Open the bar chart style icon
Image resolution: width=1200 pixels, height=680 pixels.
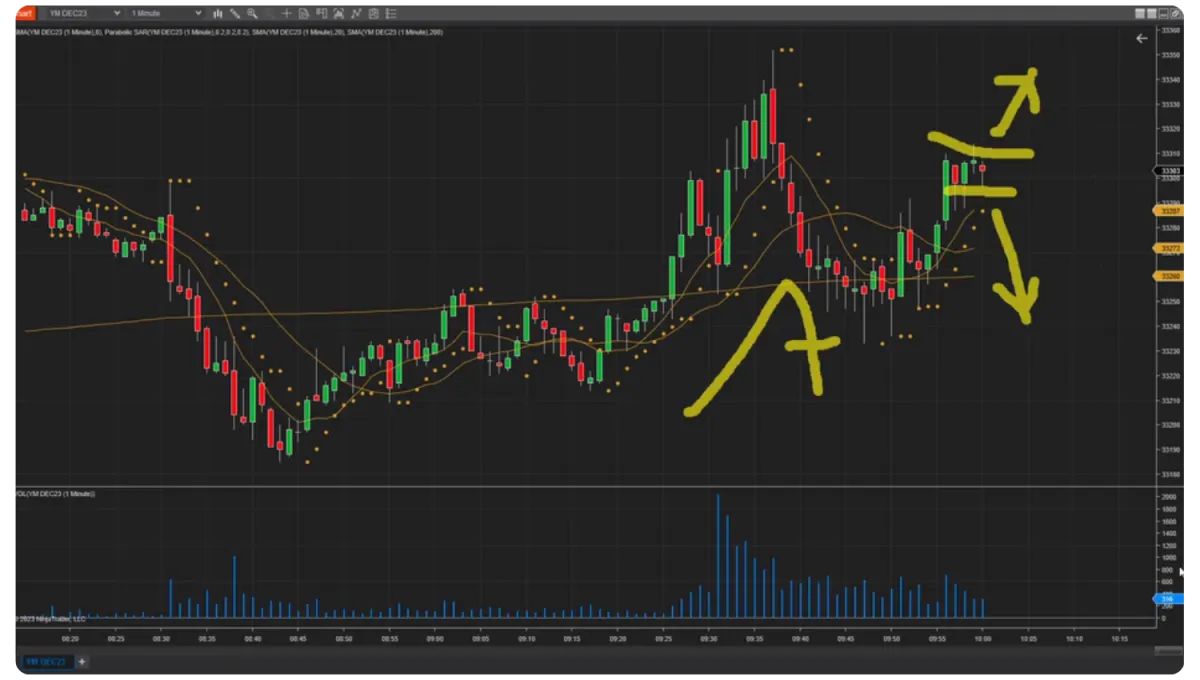click(217, 14)
